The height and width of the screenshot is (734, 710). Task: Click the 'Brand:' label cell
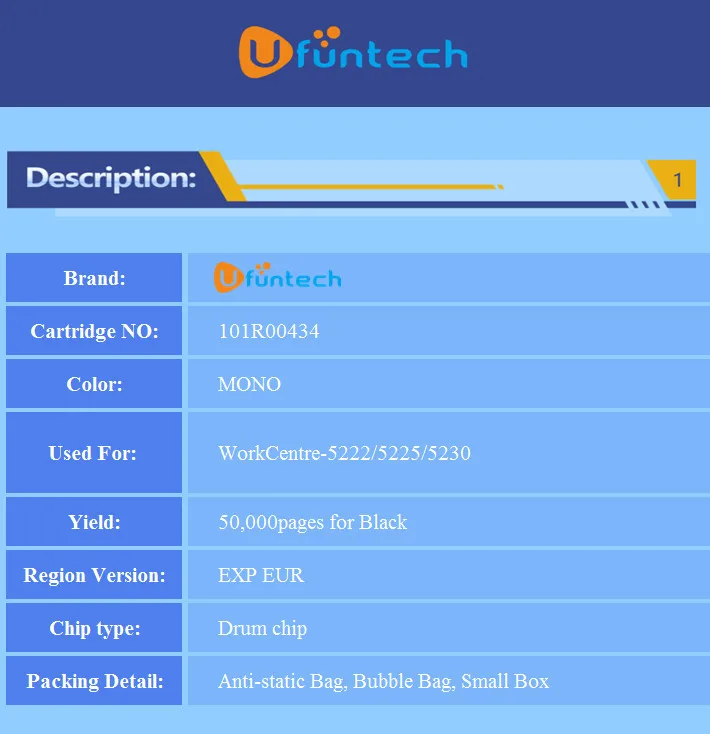94,278
